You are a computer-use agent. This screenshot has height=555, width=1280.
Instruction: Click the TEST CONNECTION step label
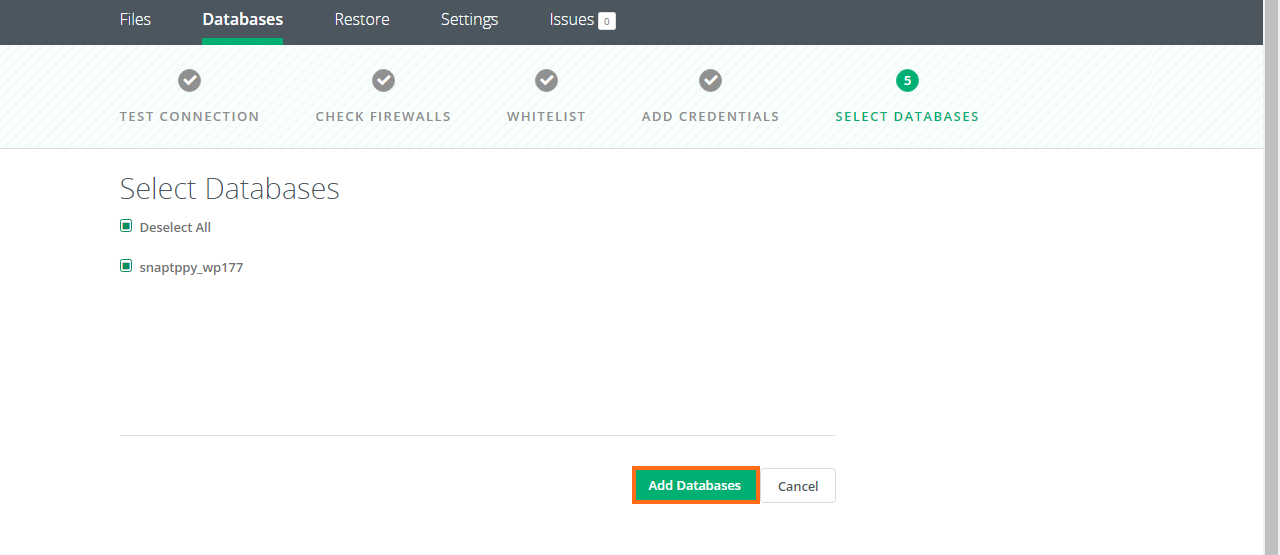[189, 116]
